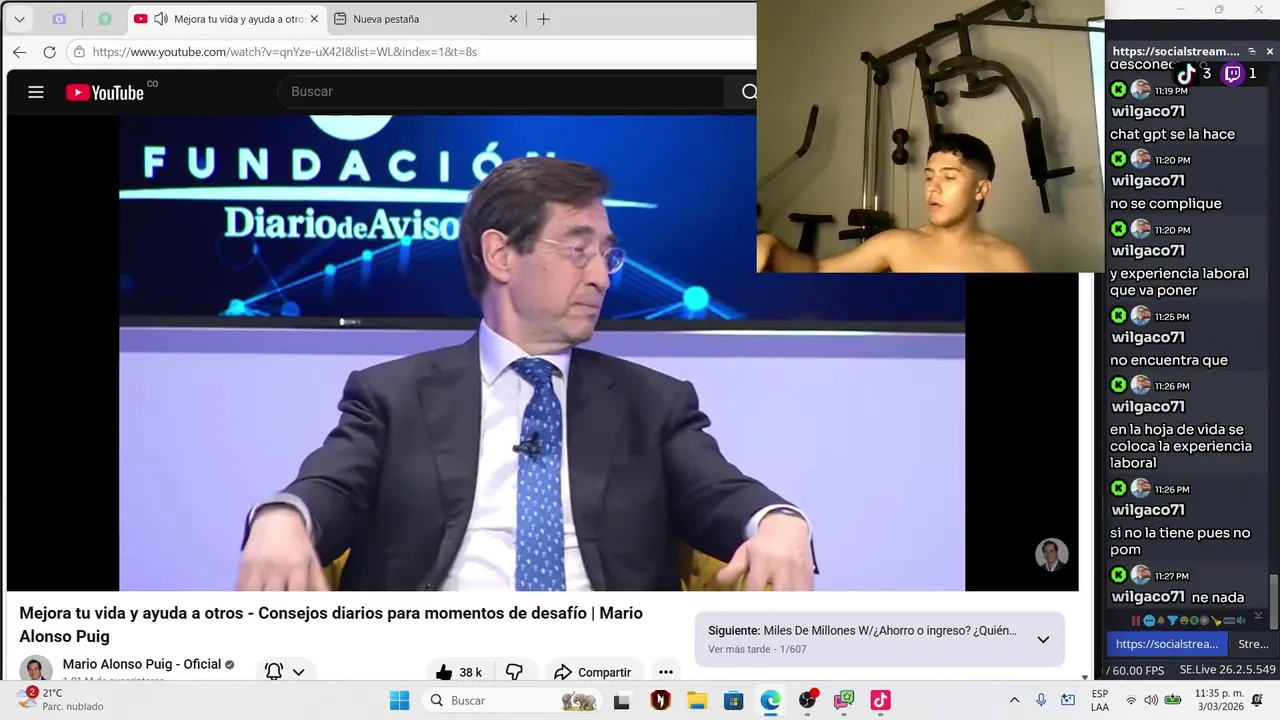Click the webcam overlay preview
The height and width of the screenshot is (720, 1280).
[x=930, y=136]
